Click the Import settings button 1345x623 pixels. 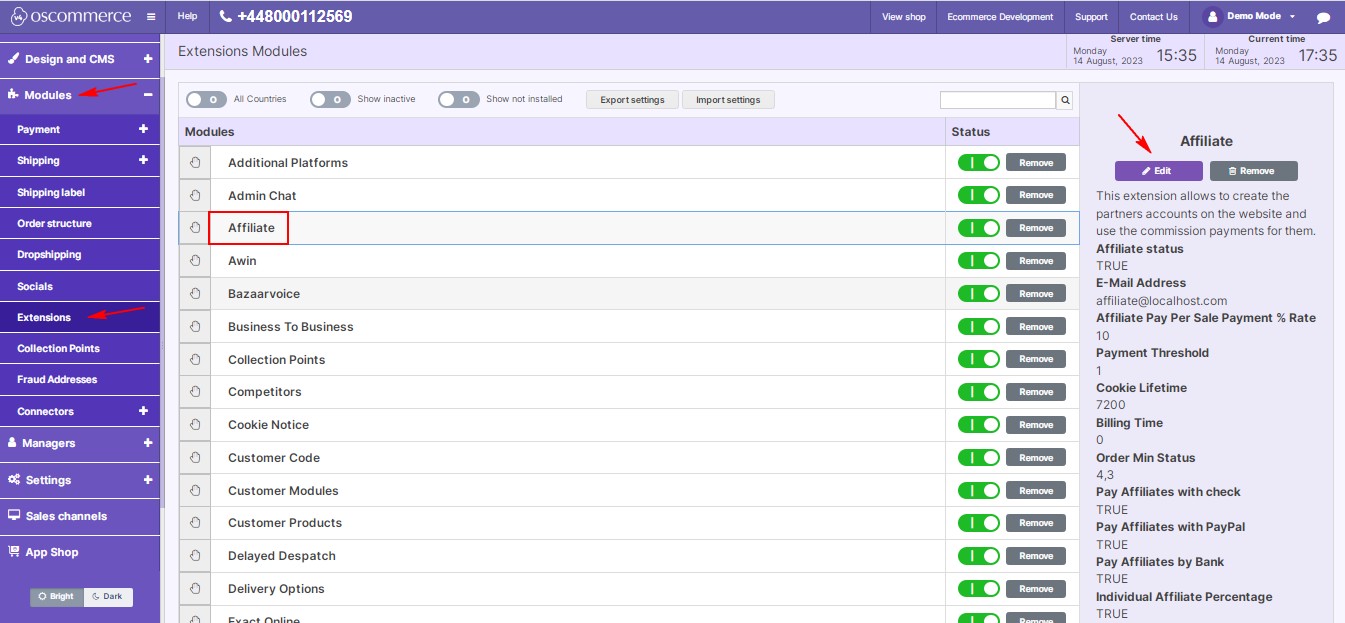point(728,100)
